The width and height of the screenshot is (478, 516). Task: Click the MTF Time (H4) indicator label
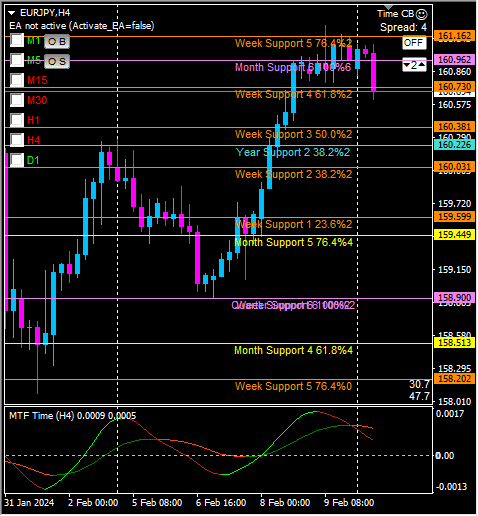pyautogui.click(x=72, y=416)
